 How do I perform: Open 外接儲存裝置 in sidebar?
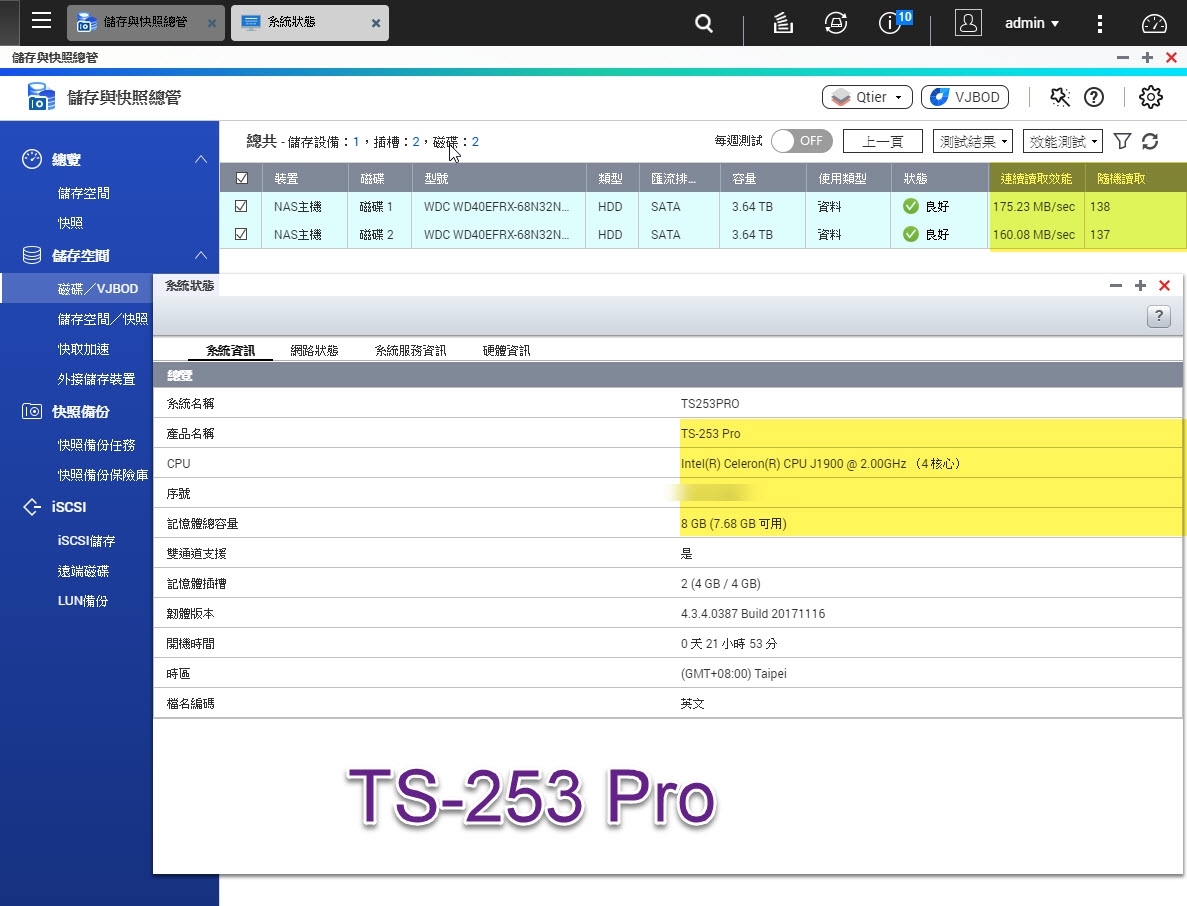pyautogui.click(x=96, y=378)
